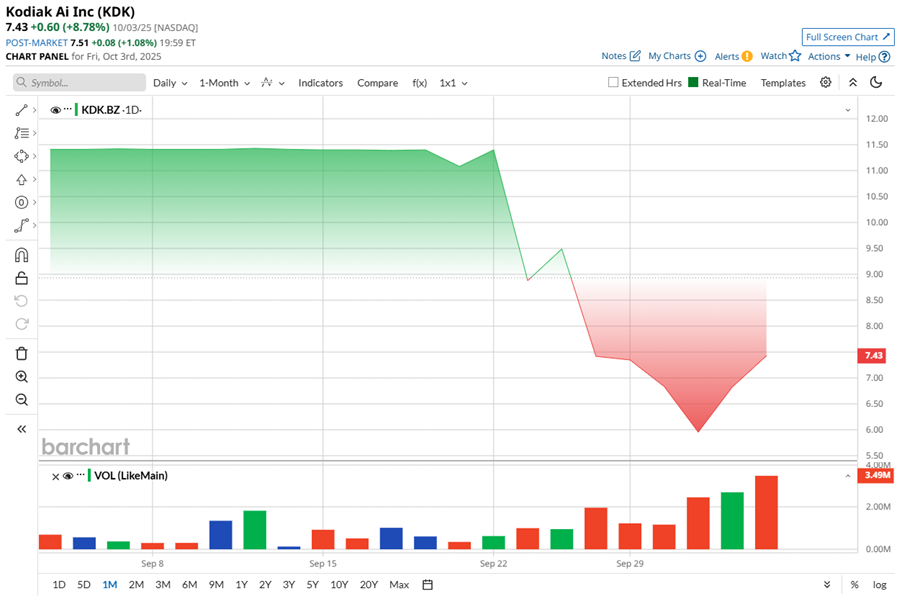This screenshot has width=902, height=604.
Task: Open the Actions dropdown menu
Action: [x=829, y=56]
